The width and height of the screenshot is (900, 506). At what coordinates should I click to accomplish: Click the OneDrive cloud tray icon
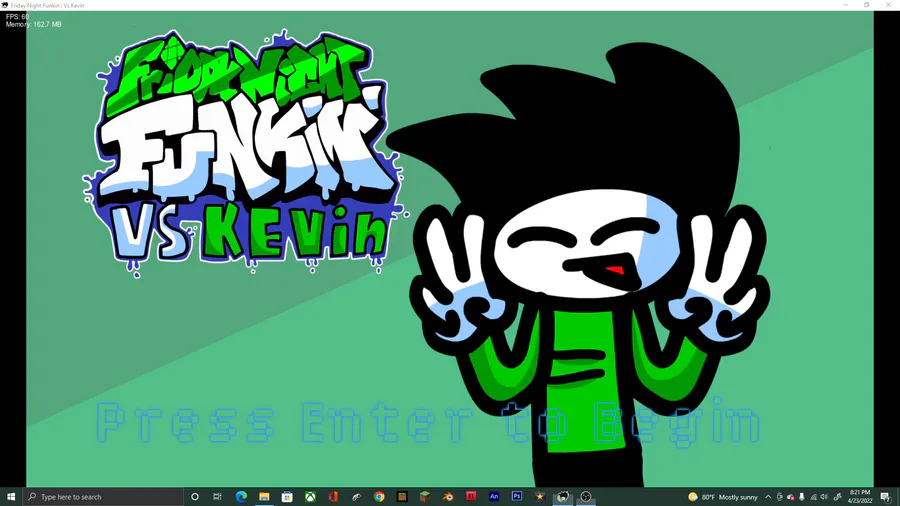pyautogui.click(x=791, y=497)
